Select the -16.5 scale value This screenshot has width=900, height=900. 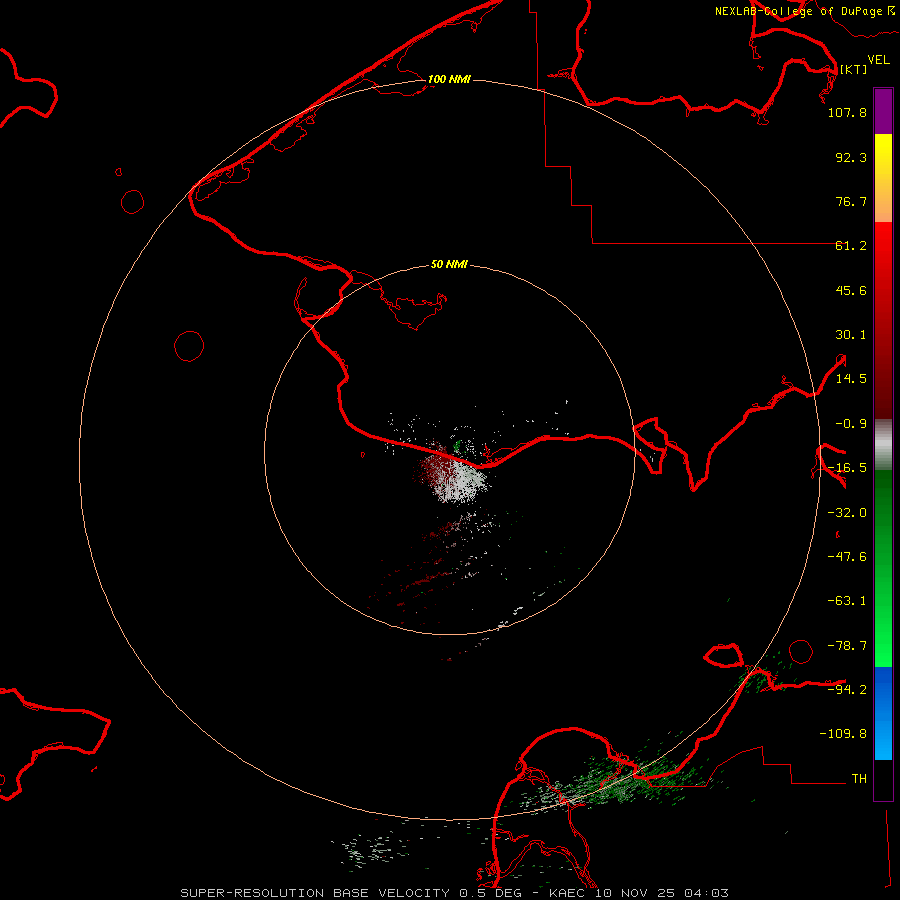(x=847, y=468)
